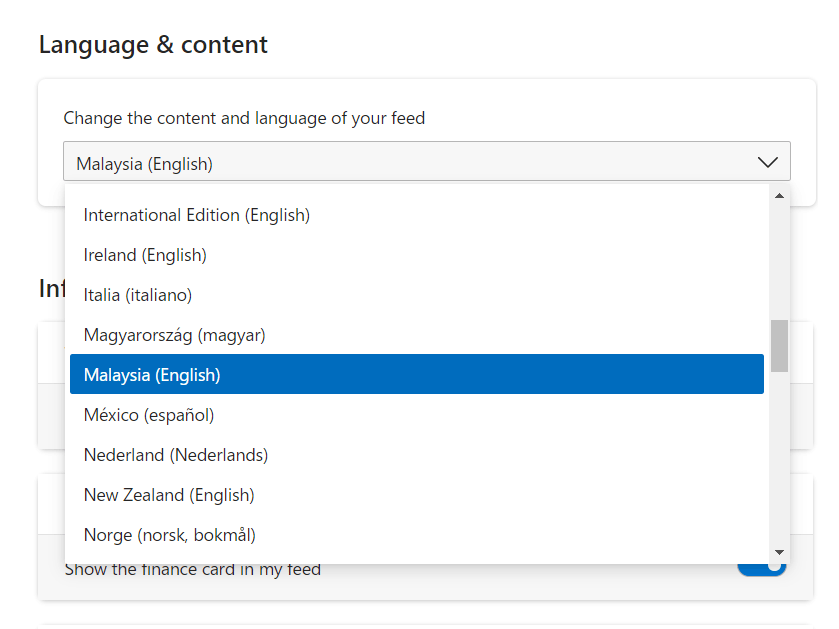This screenshot has height=629, width=839.
Task: Click the scrollbar track above the thumb
Action: point(779,260)
